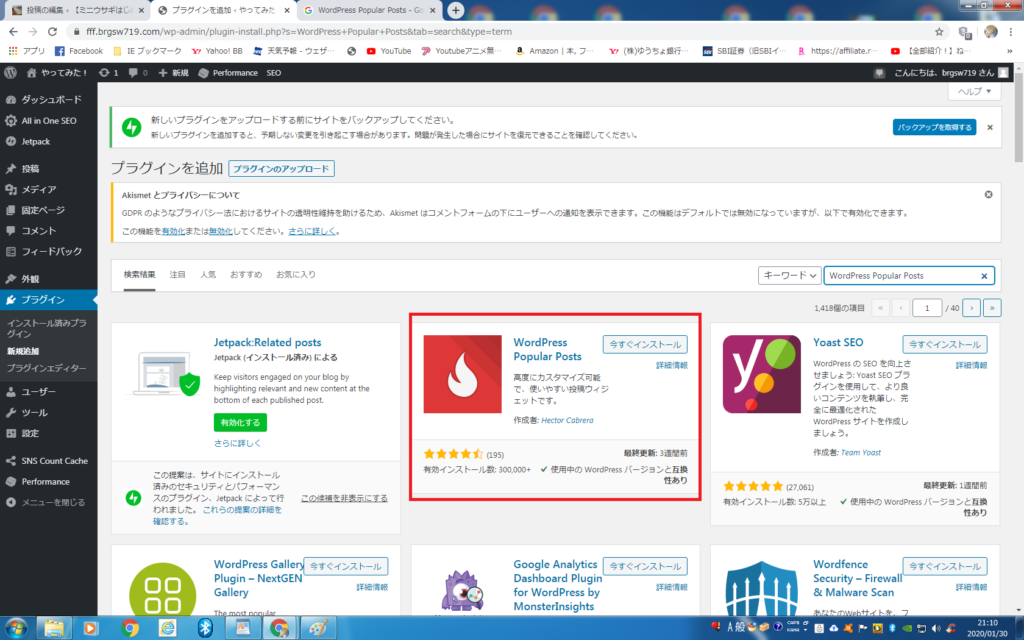Open the new tab plus button
The height and width of the screenshot is (640, 1024).
pyautogui.click(x=456, y=10)
